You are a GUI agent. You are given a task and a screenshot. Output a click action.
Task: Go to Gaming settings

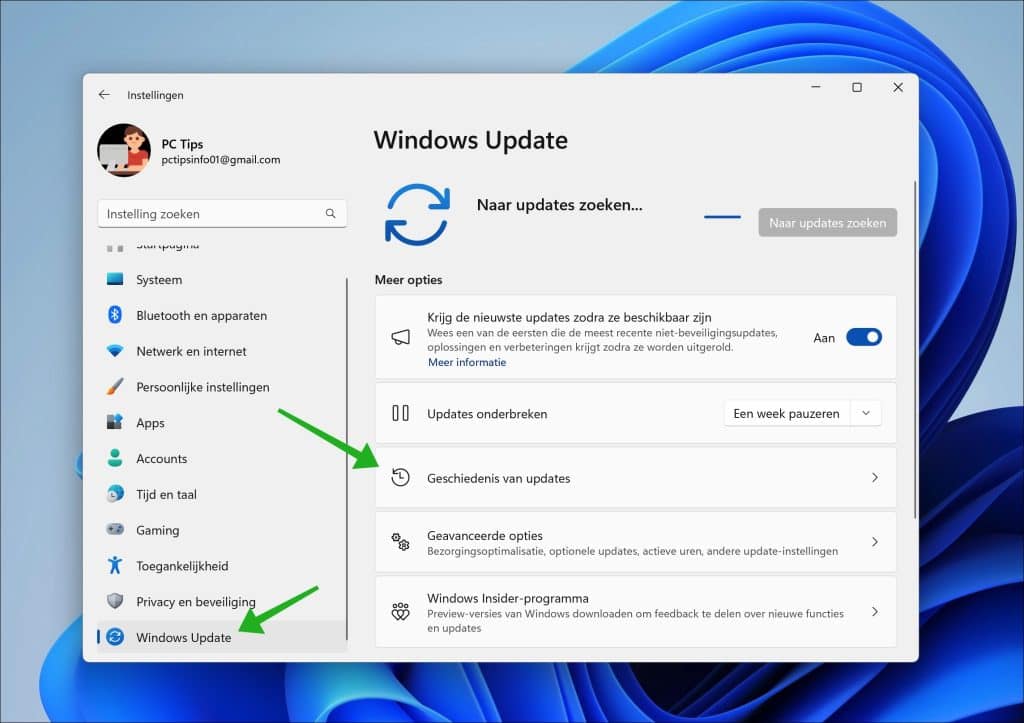[221, 530]
